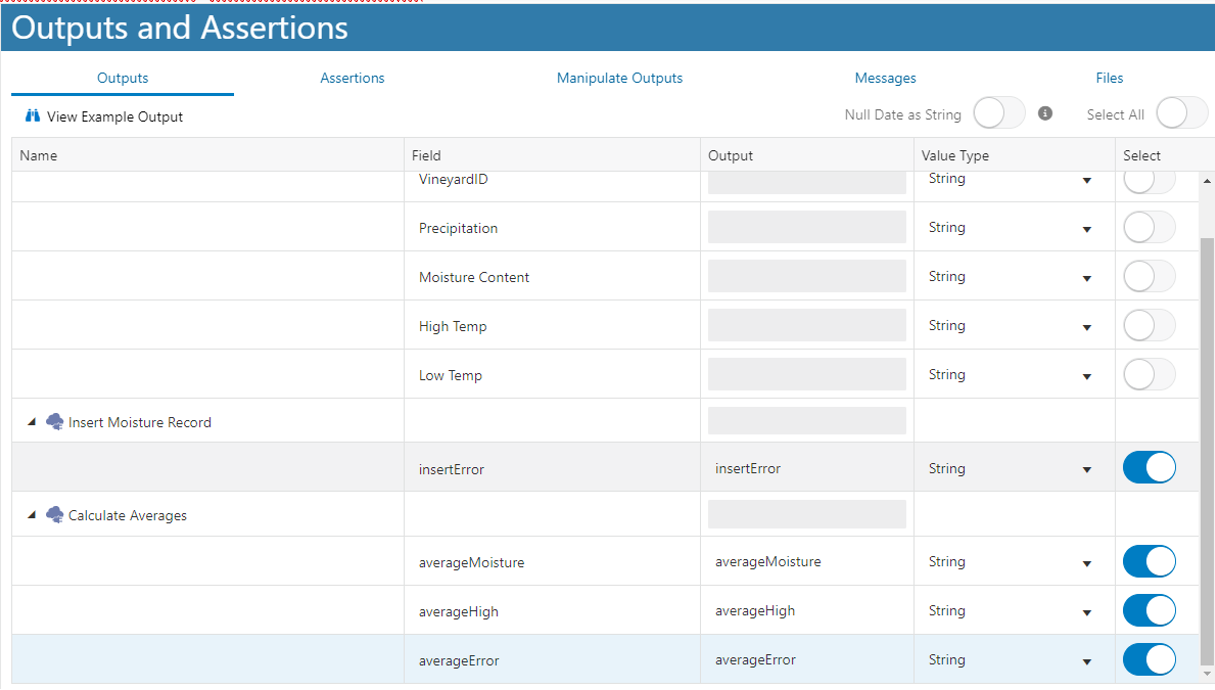The height and width of the screenshot is (690, 1215).
Task: Go to the Messages tab
Action: pos(885,78)
